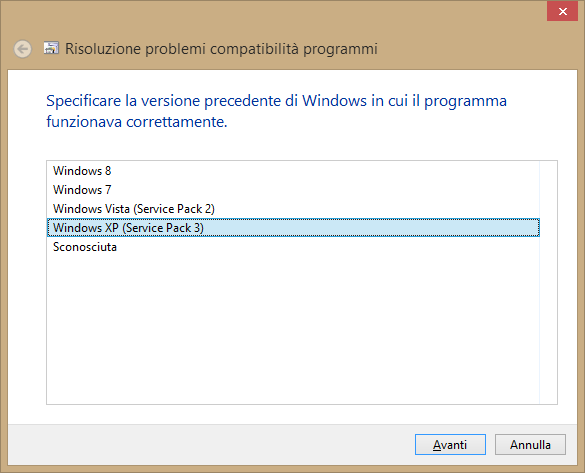Cancel the wizard via Annulla
The width and height of the screenshot is (585, 473).
pos(530,444)
